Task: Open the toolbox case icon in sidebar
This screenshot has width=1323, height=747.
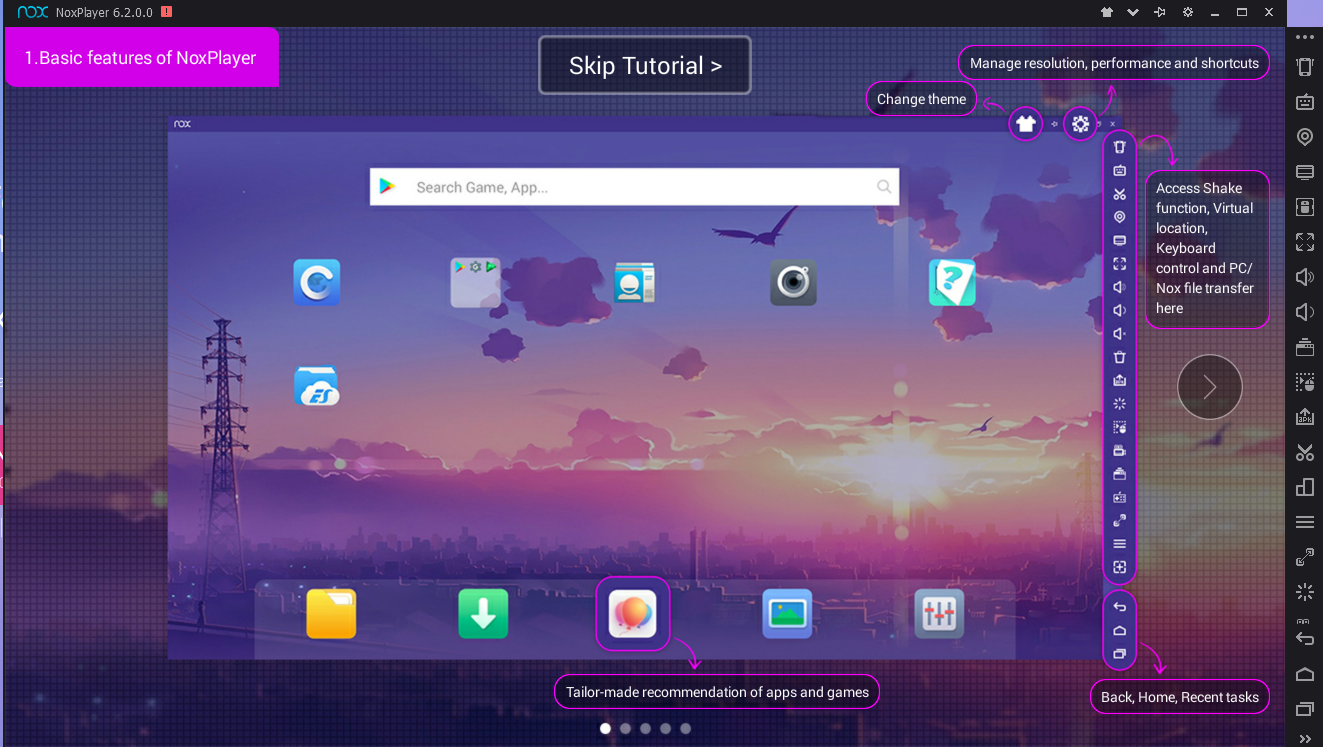Action: [1304, 347]
